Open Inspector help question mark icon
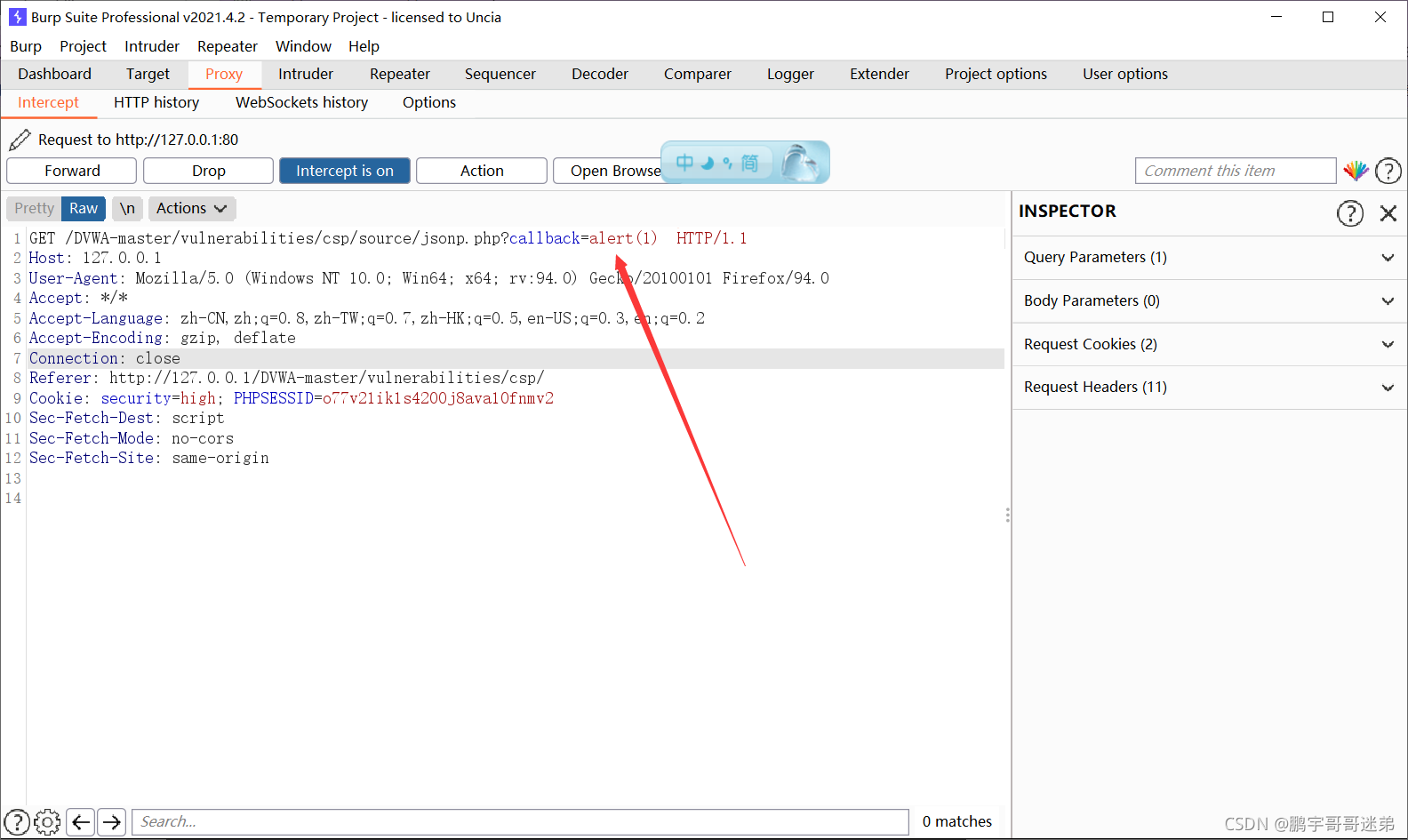 pos(1350,213)
